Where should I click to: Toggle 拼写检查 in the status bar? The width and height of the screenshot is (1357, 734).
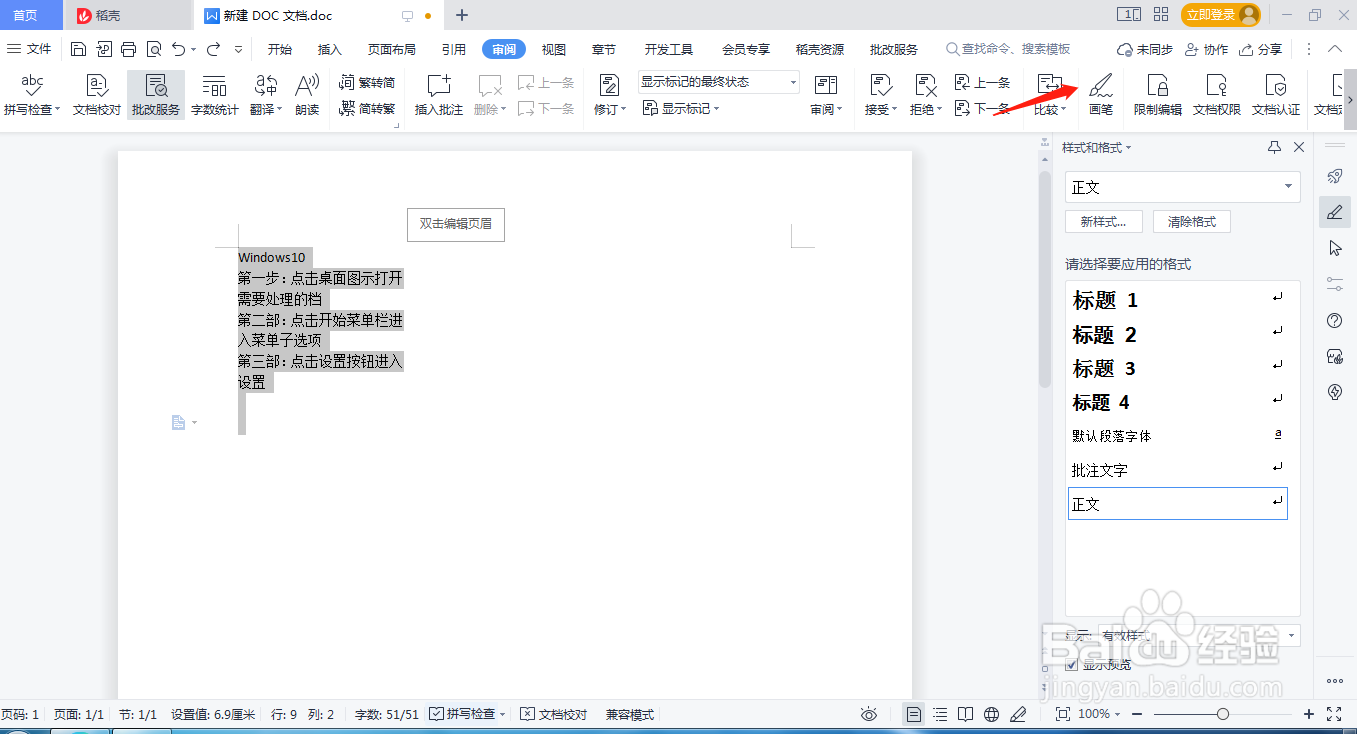[x=466, y=714]
